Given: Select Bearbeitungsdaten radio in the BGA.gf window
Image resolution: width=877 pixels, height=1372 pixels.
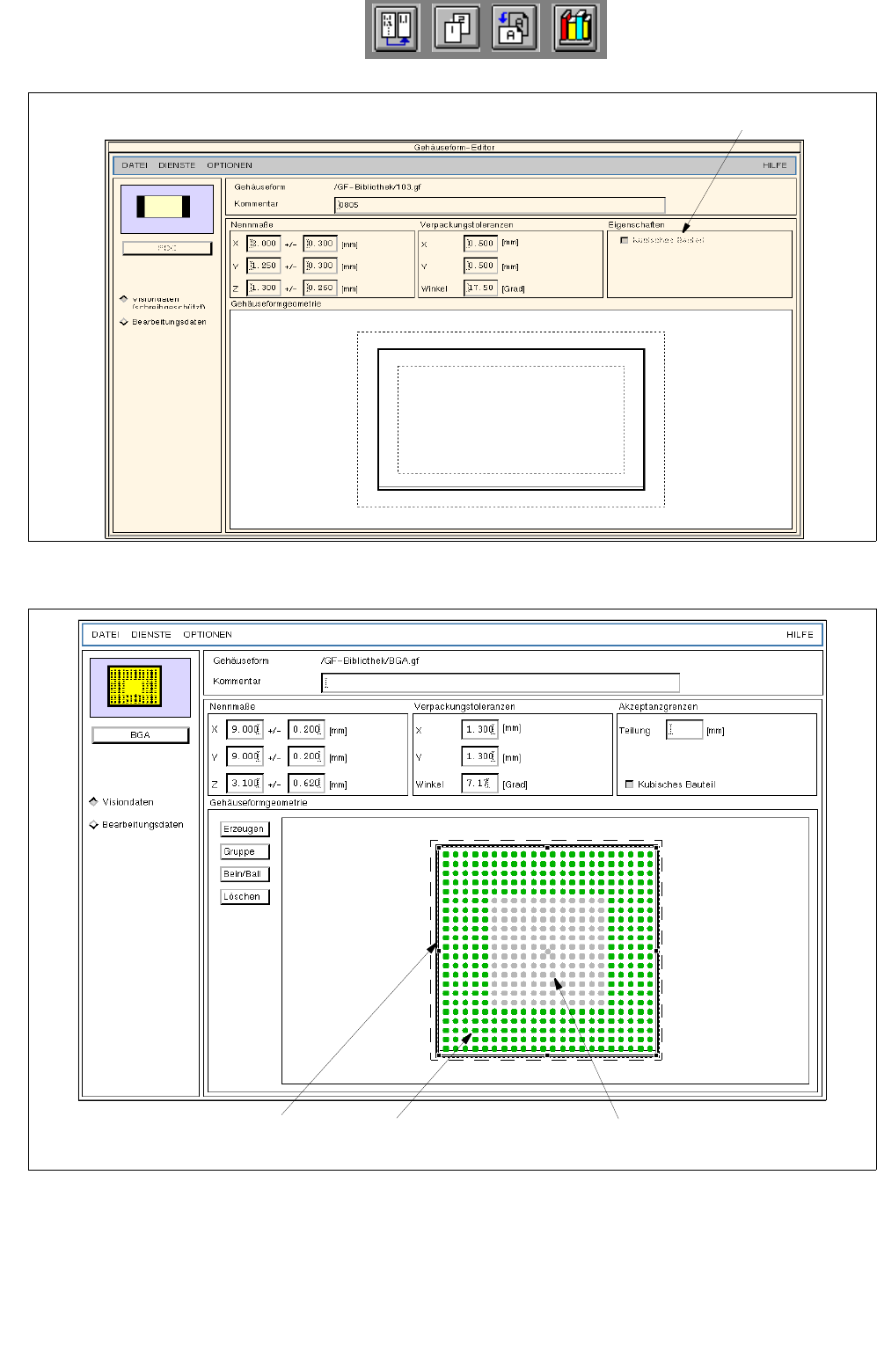Looking at the screenshot, I should (93, 825).
